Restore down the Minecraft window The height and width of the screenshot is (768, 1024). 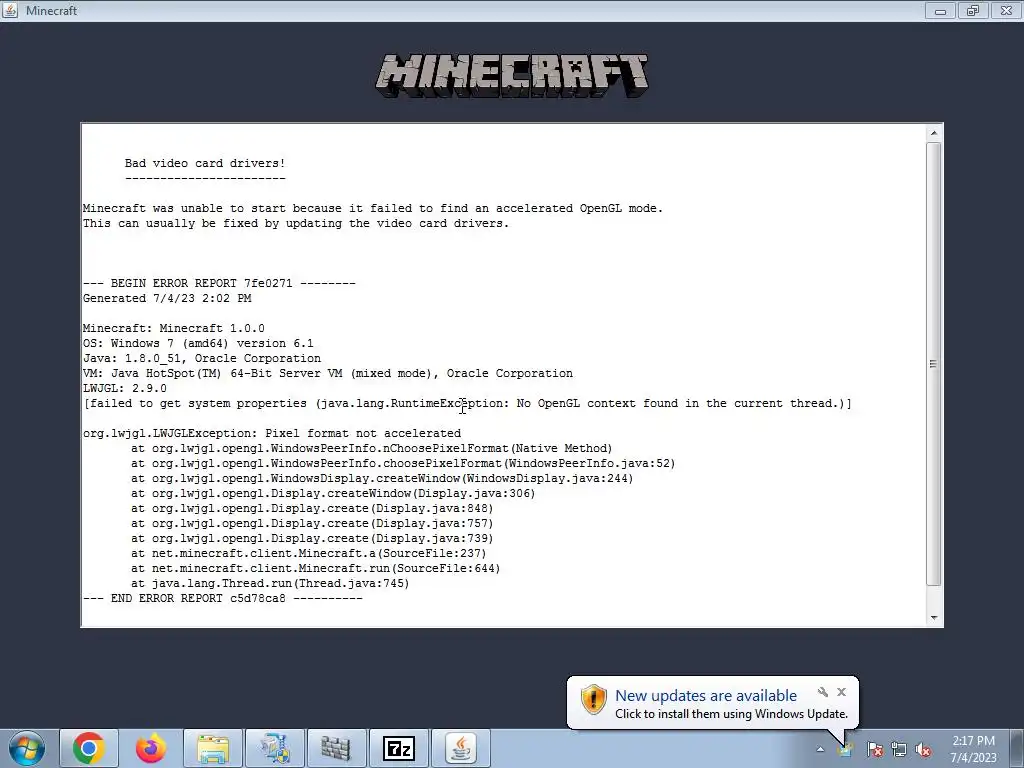[x=973, y=10]
